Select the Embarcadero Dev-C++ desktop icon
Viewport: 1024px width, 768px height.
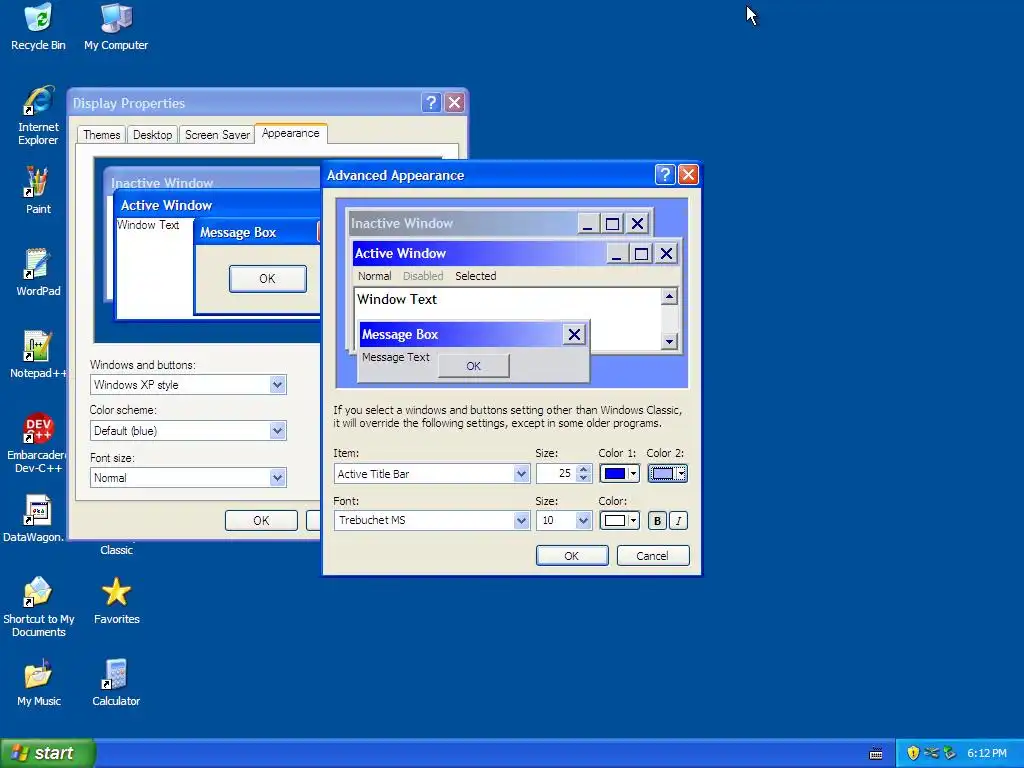[38, 443]
